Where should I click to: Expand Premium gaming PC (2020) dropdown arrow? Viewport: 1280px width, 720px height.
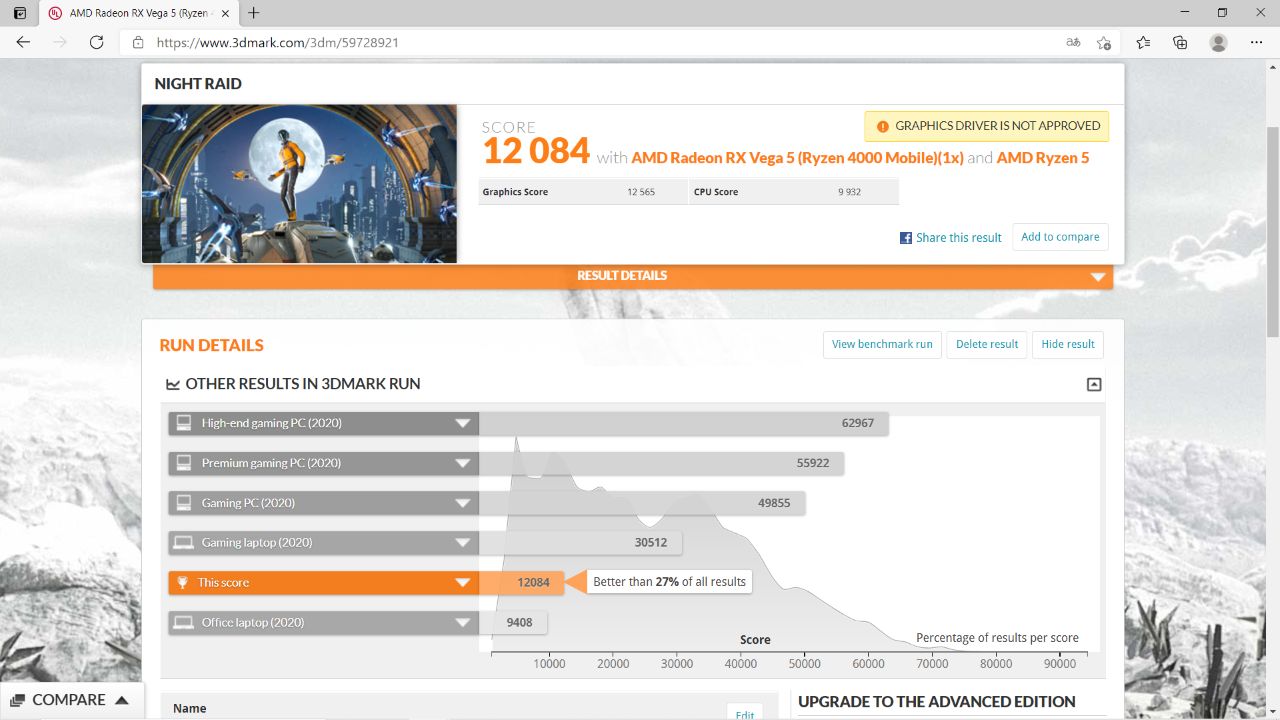point(462,463)
